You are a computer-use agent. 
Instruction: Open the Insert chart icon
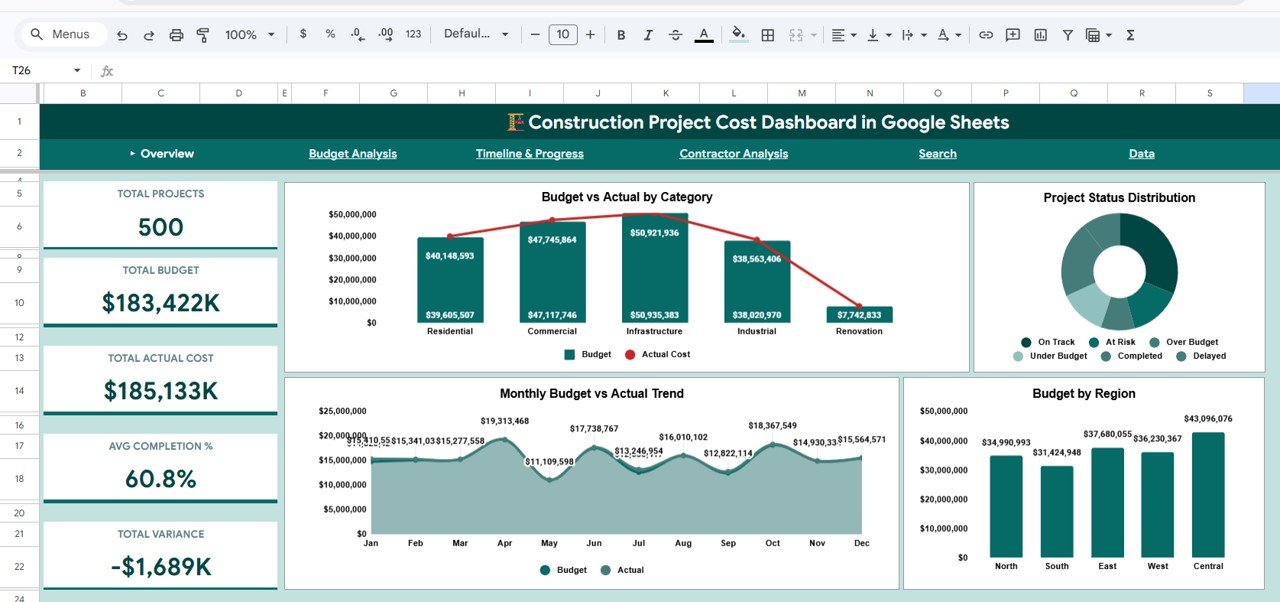pos(1040,34)
